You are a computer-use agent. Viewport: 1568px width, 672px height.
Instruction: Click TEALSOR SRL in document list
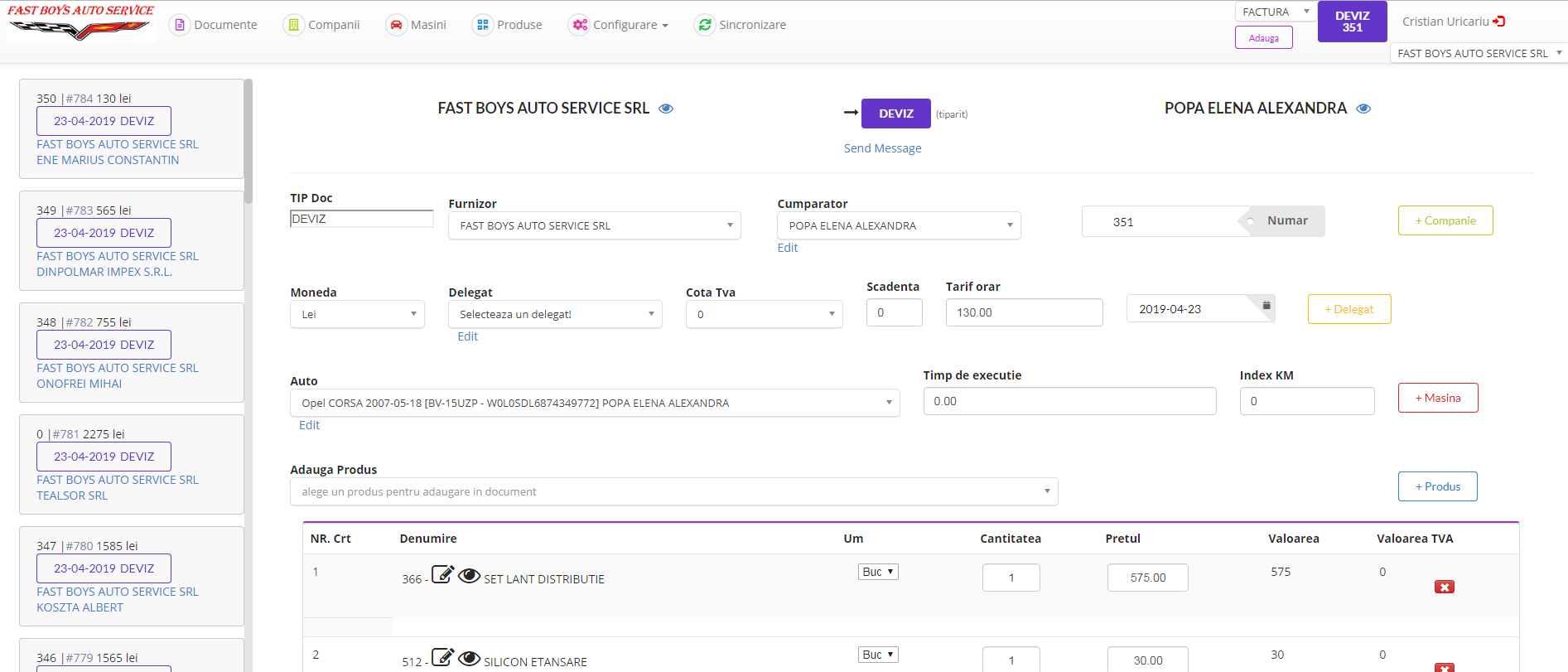tap(72, 496)
